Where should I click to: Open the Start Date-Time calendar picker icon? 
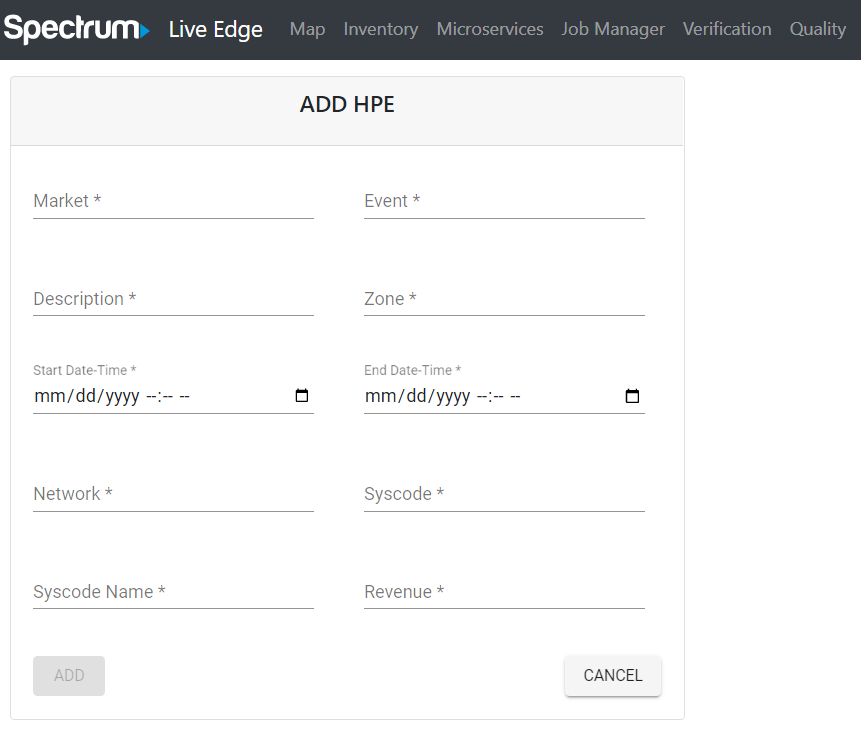point(301,395)
